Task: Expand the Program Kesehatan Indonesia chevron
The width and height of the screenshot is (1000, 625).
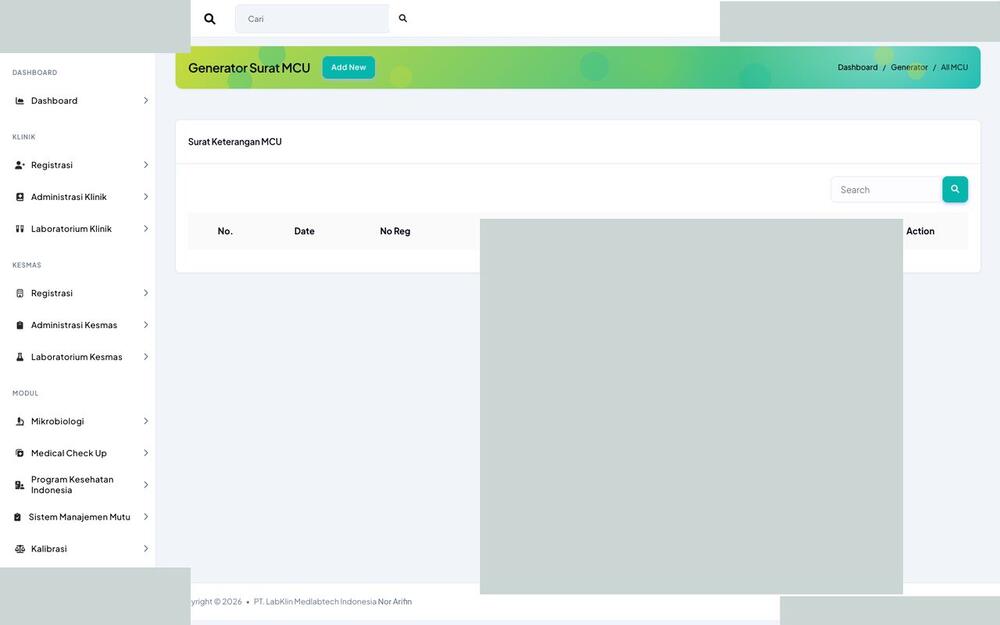Action: click(145, 485)
